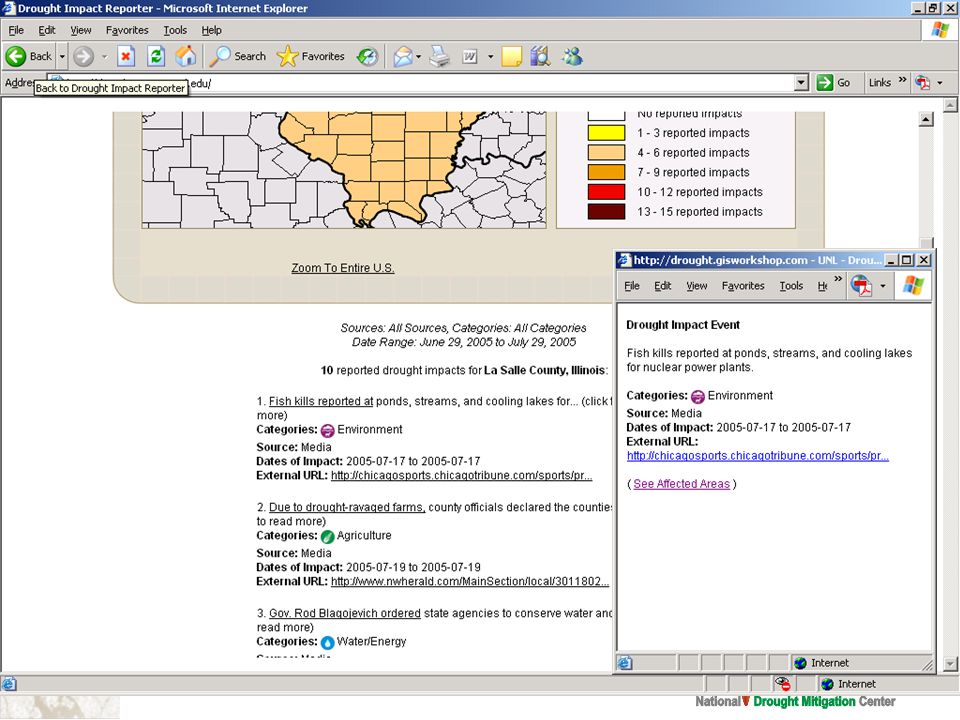Open the chicagotribune URL in popup window

[757, 456]
